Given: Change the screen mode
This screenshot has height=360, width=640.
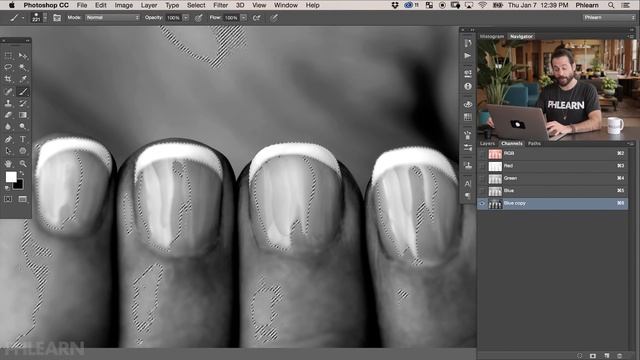Looking at the screenshot, I should click(x=23, y=199).
